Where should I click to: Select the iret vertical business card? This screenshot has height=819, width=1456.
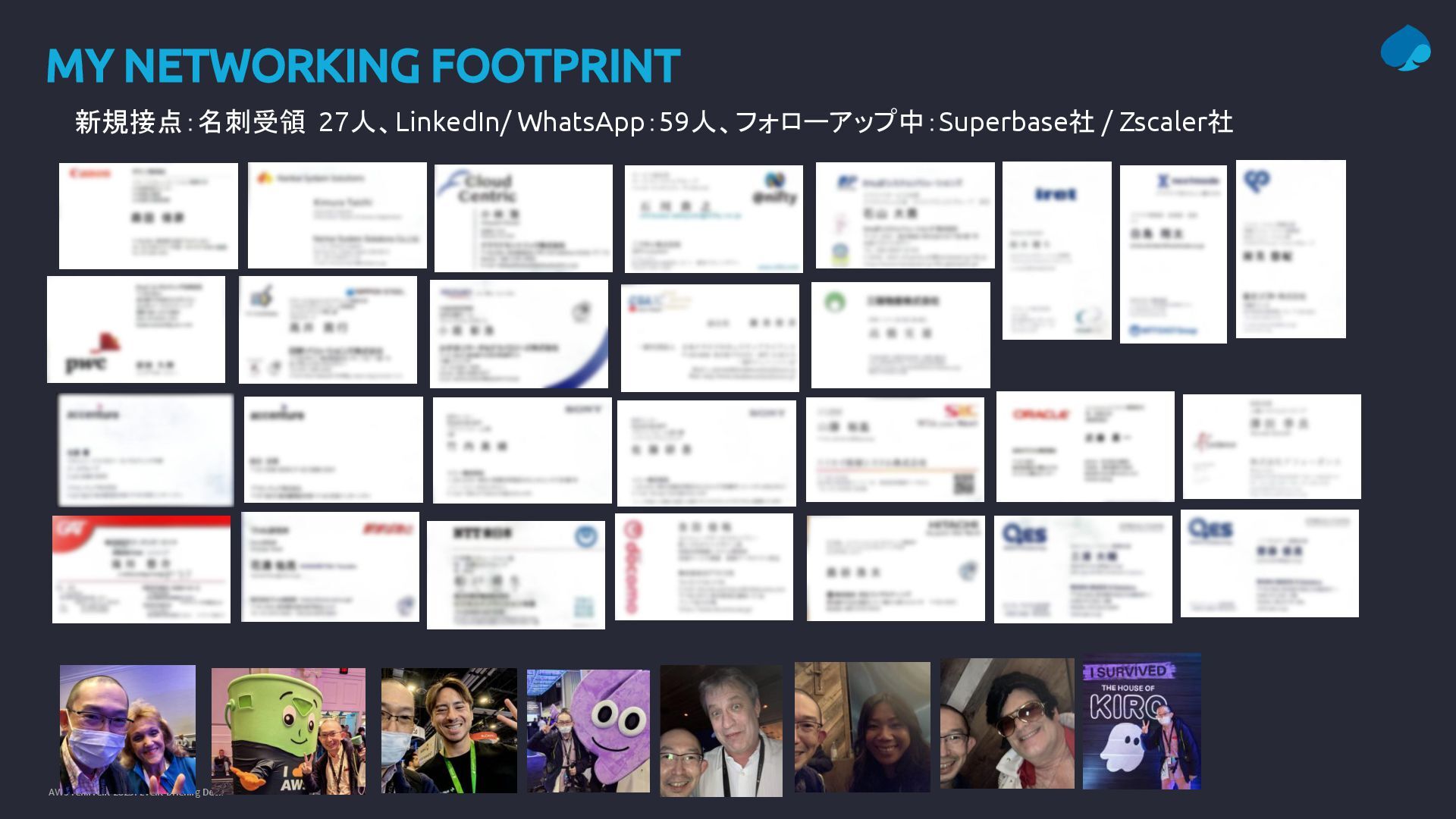pos(1056,250)
